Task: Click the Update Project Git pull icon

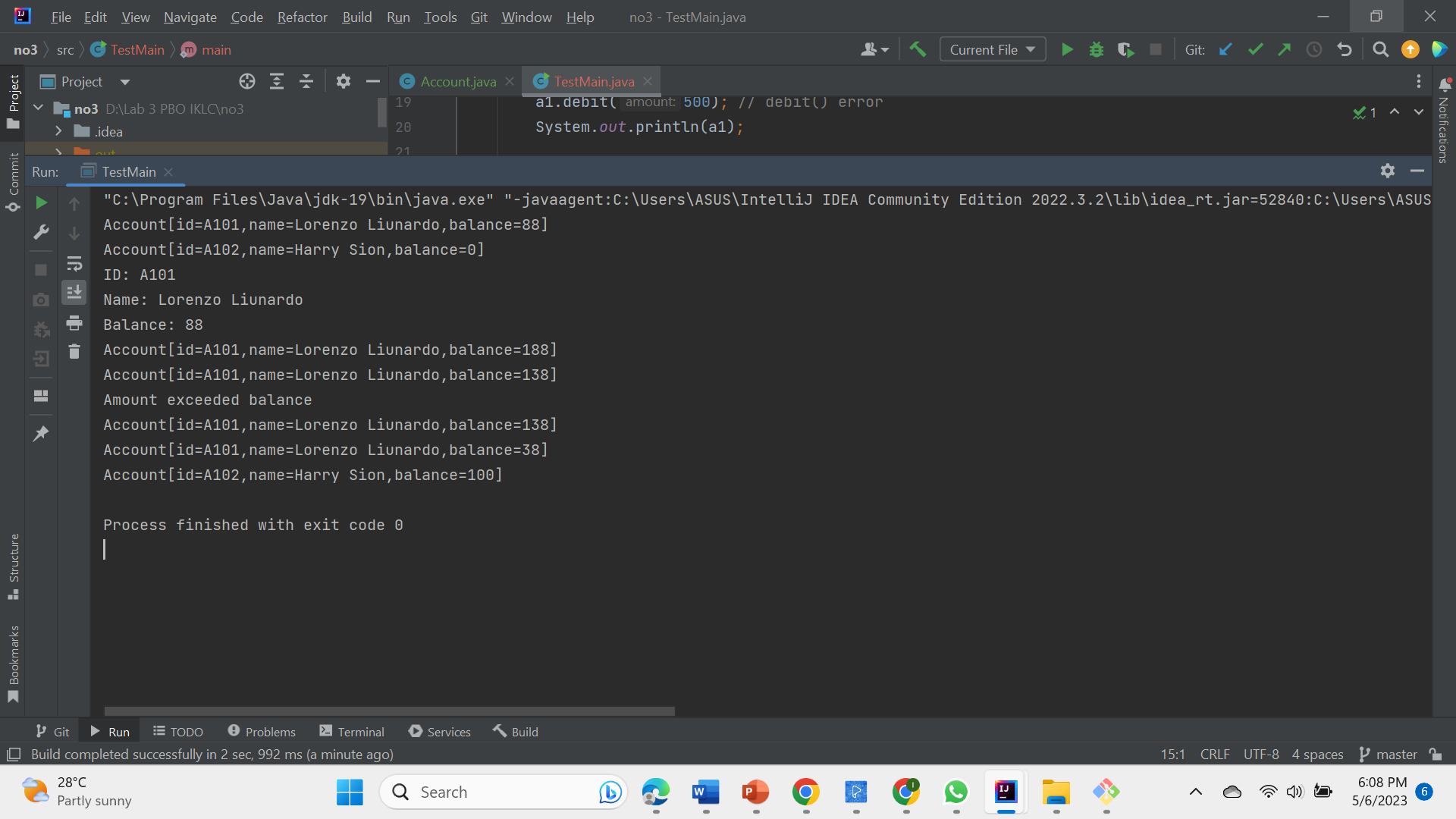Action: (x=1226, y=49)
